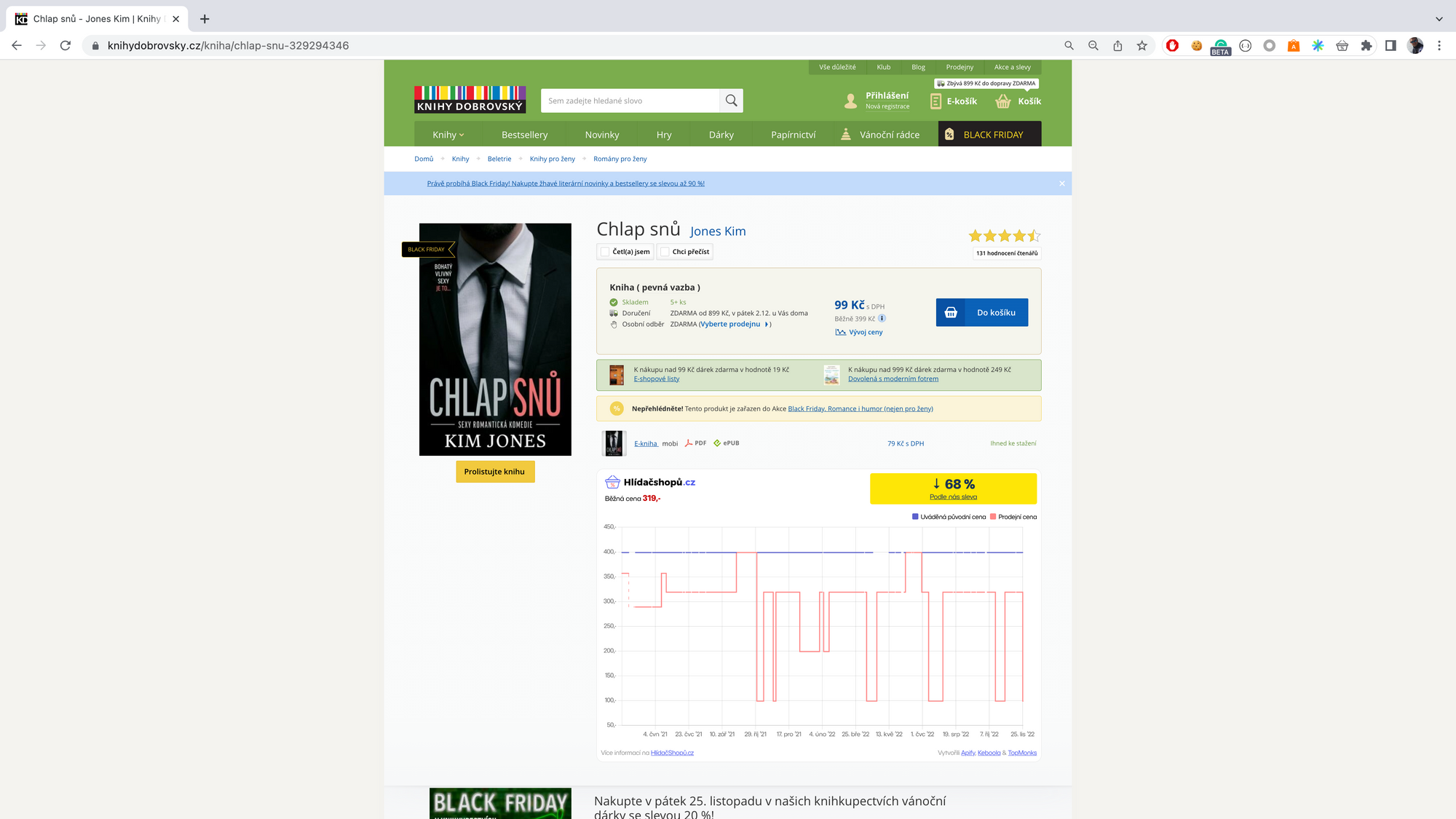Image resolution: width=1456 pixels, height=819 pixels.
Task: Click the info icon beside Běžně 399 Kč
Action: (882, 318)
